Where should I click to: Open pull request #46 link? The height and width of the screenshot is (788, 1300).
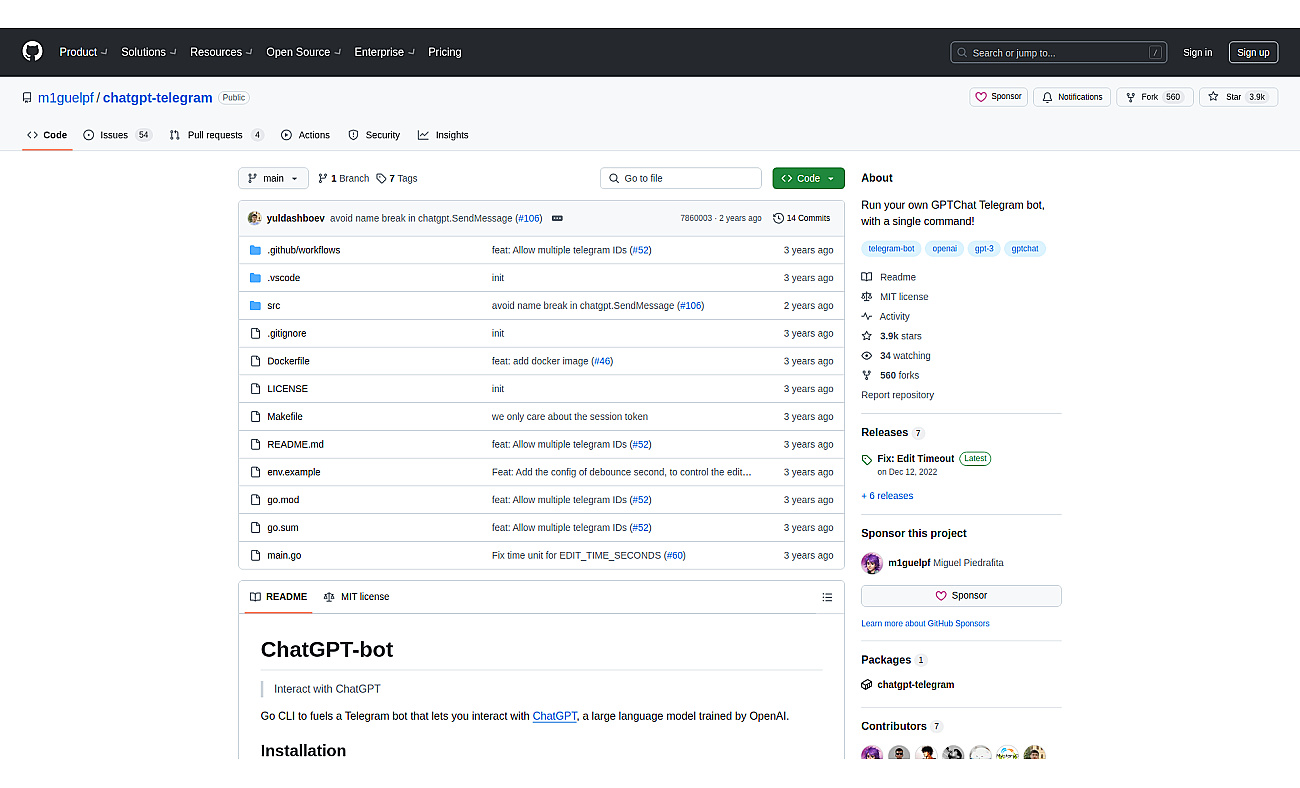coord(602,361)
